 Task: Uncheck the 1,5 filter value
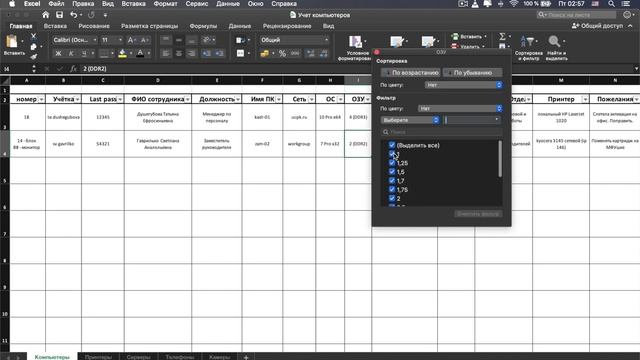(x=392, y=171)
